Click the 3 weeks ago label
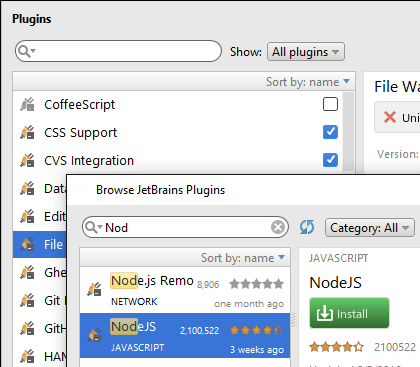The image size is (420, 367). [257, 350]
